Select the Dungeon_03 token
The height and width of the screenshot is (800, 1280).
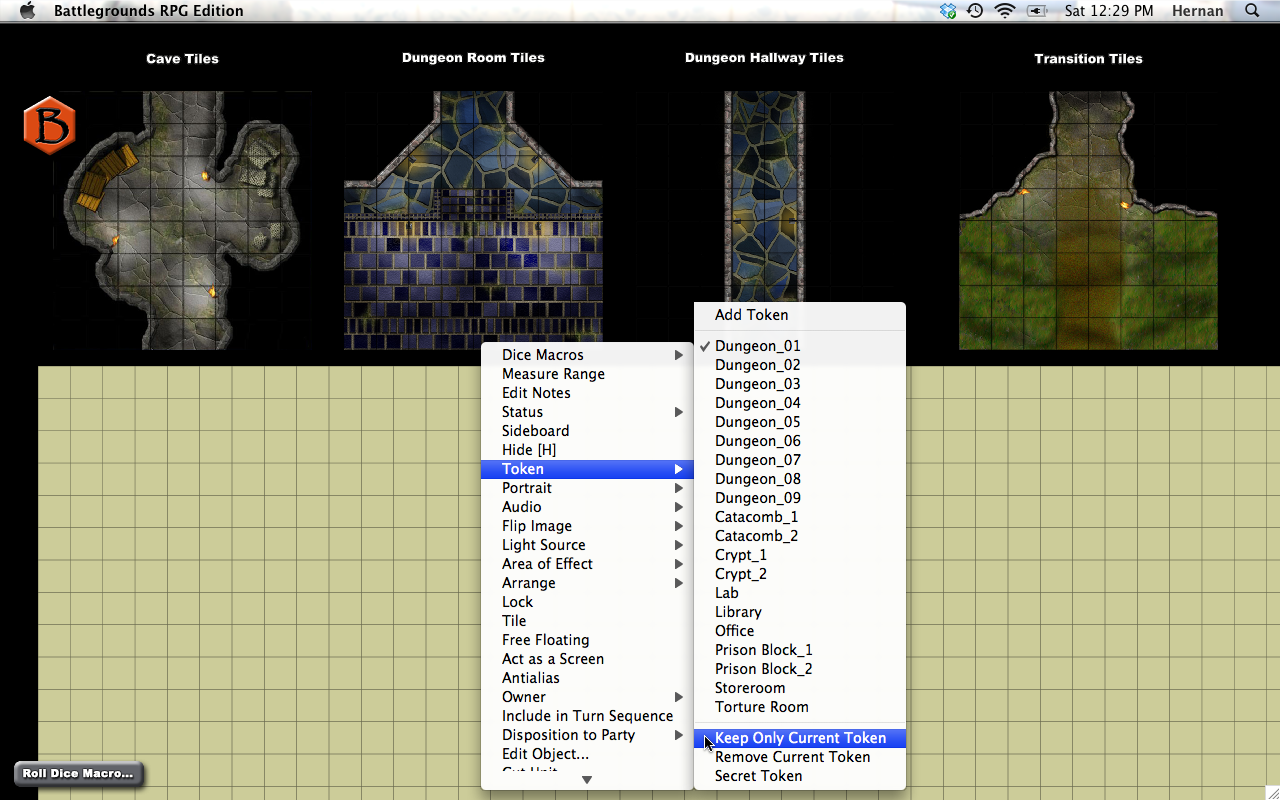coord(800,384)
